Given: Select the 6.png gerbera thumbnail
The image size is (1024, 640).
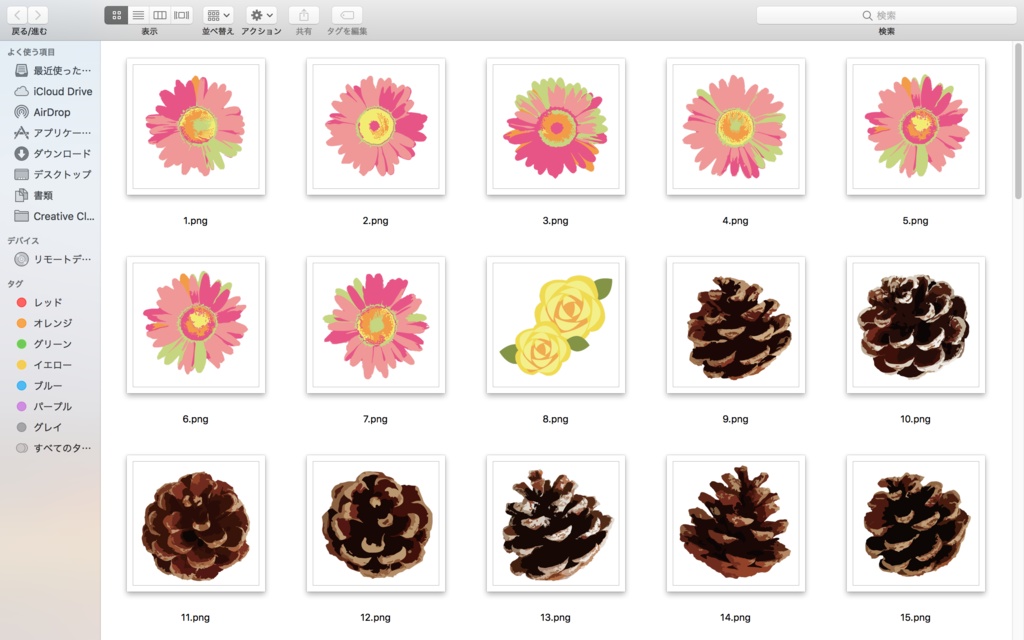Looking at the screenshot, I should [196, 325].
